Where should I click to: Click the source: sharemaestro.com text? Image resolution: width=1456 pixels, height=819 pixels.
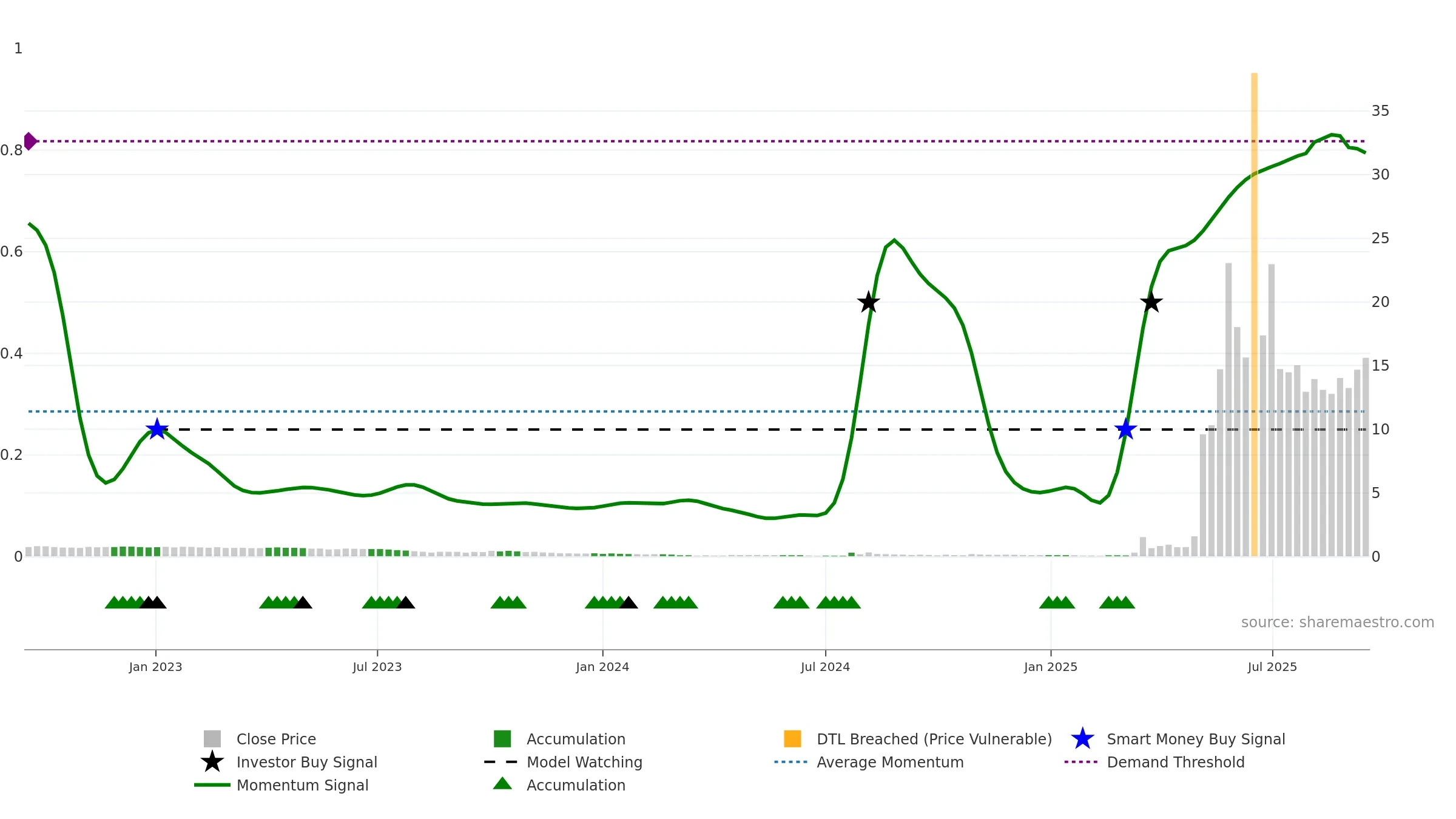pyautogui.click(x=1338, y=622)
